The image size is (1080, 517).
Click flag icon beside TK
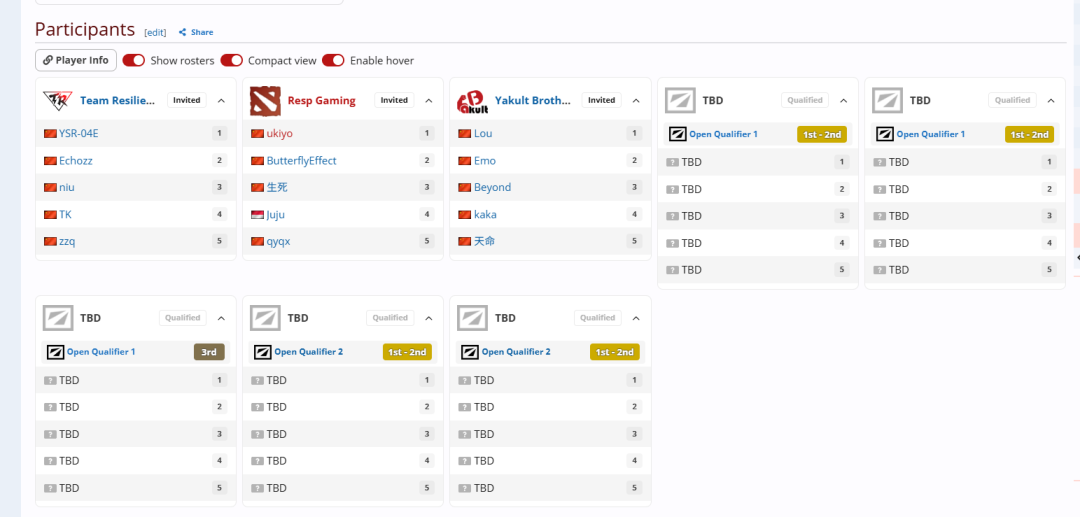pos(50,215)
